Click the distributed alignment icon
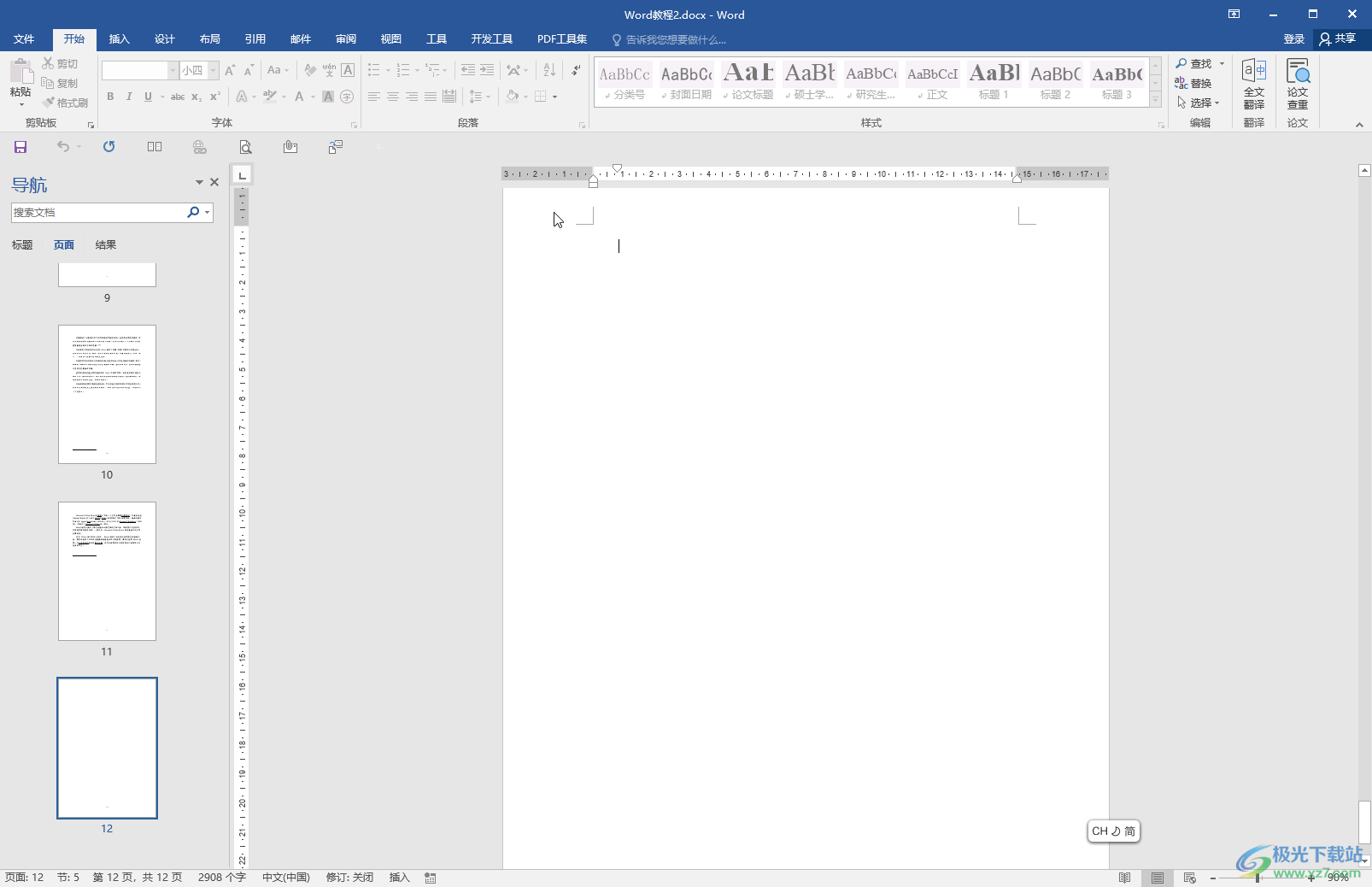This screenshot has height=887, width=1372. 449,97
